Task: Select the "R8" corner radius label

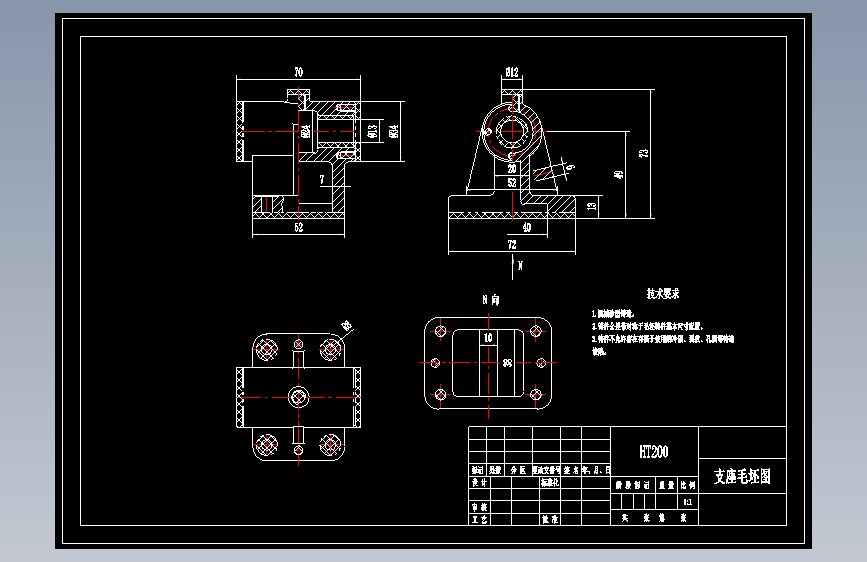Action: pos(347,325)
